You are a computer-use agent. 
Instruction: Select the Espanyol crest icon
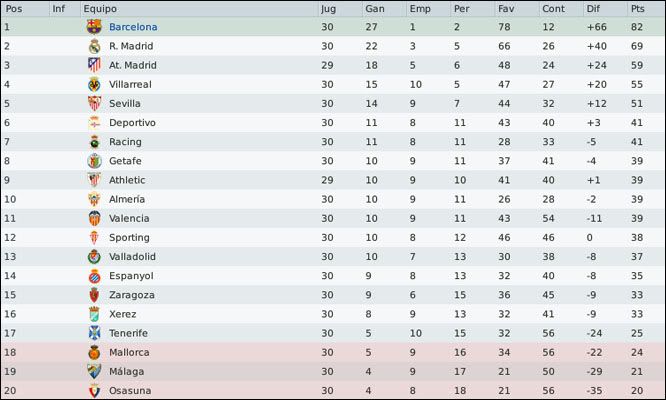94,276
